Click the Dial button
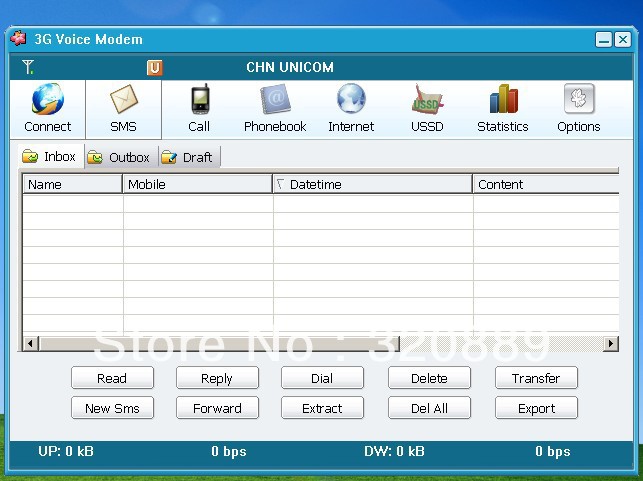 point(322,378)
